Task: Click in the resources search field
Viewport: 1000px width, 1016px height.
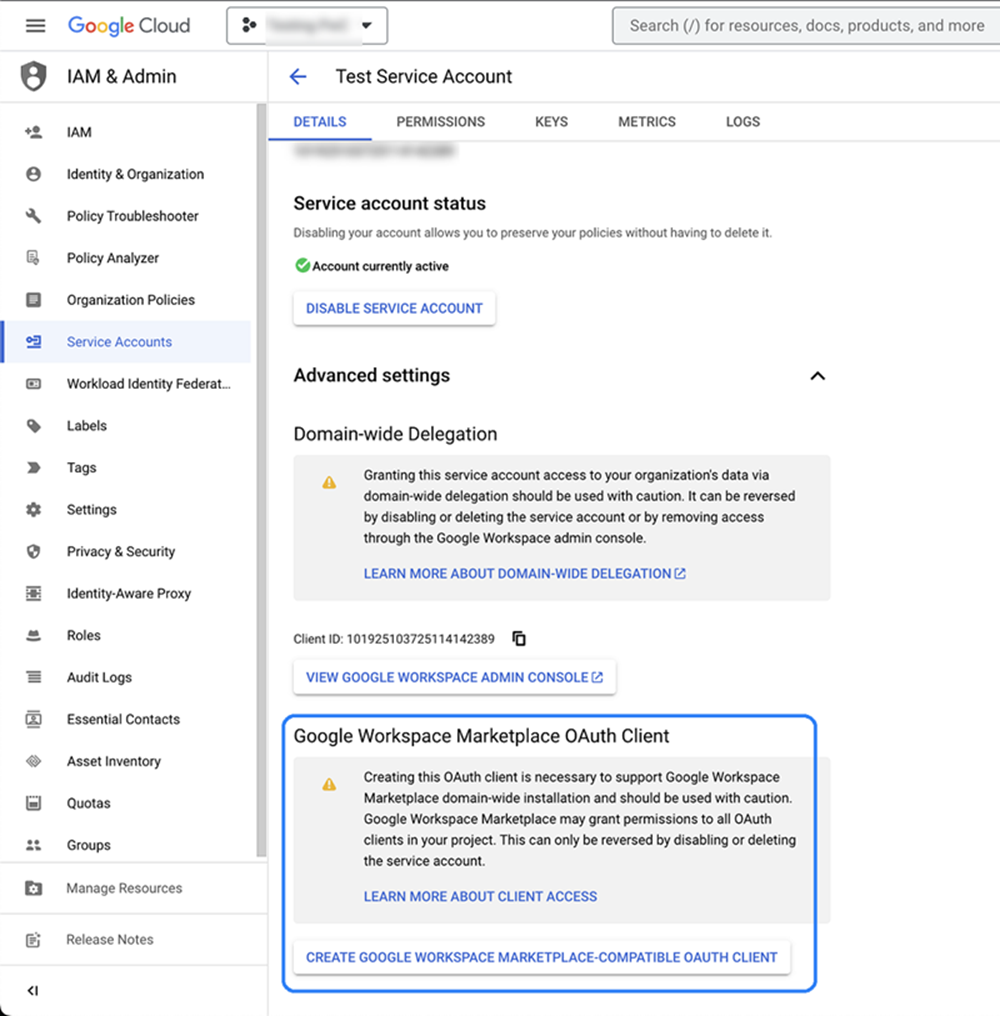Action: coord(806,26)
